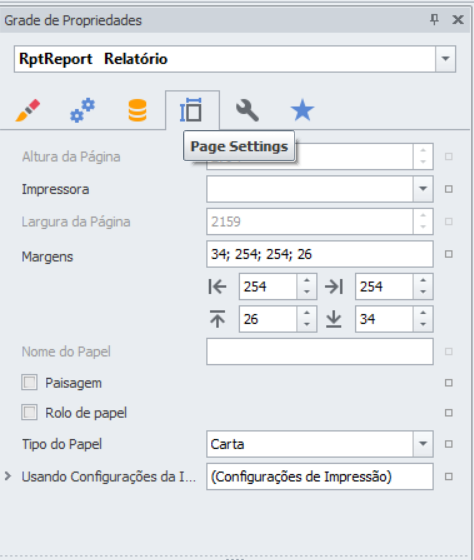This screenshot has height=560, width=474.
Task: Click the Tipo do Papel label
Action: point(62,444)
